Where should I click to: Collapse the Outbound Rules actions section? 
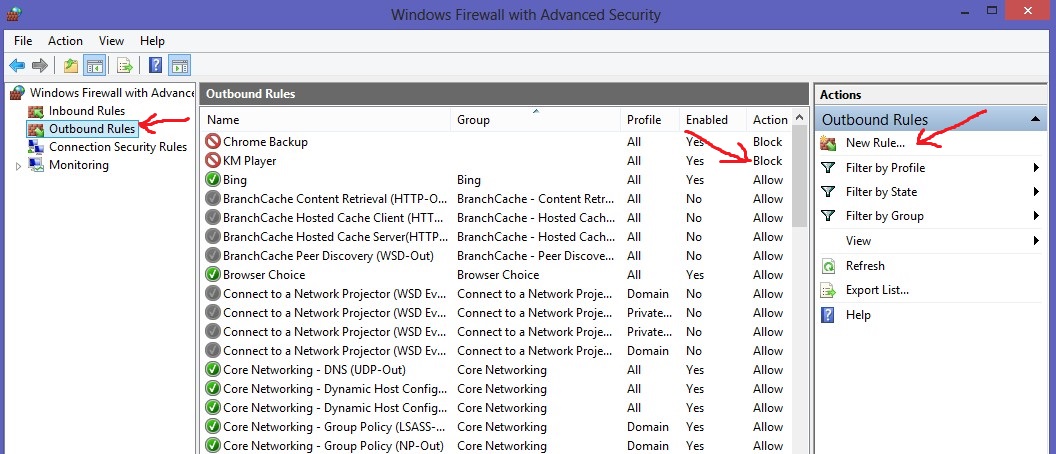(1037, 119)
